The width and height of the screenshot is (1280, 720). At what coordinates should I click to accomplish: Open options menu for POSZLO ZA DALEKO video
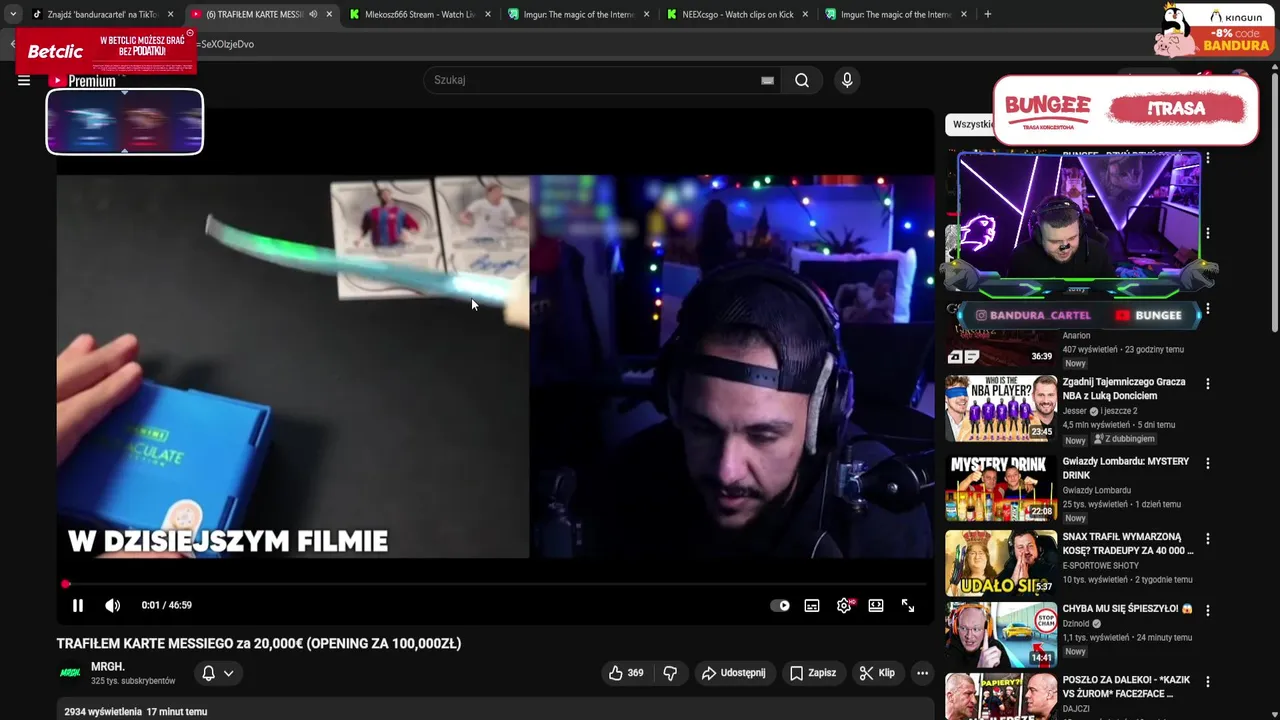click(x=1207, y=682)
